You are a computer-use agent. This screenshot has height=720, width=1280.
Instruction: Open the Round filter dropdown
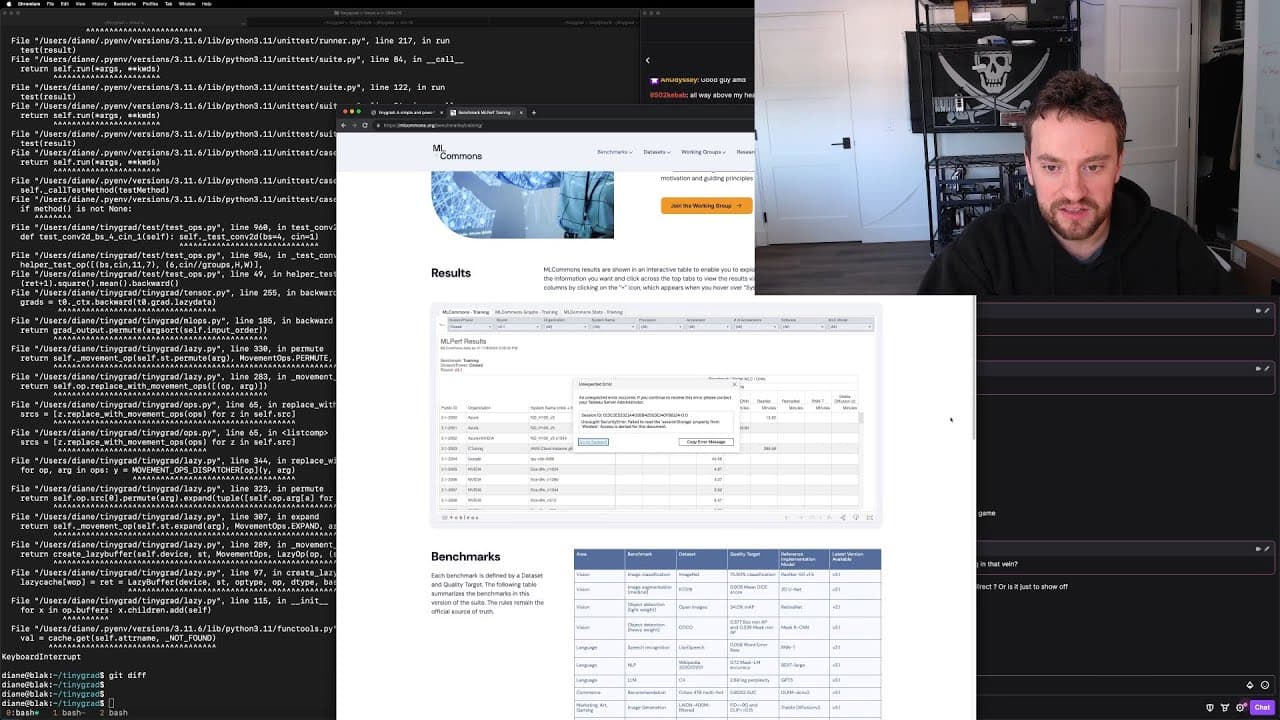point(517,327)
